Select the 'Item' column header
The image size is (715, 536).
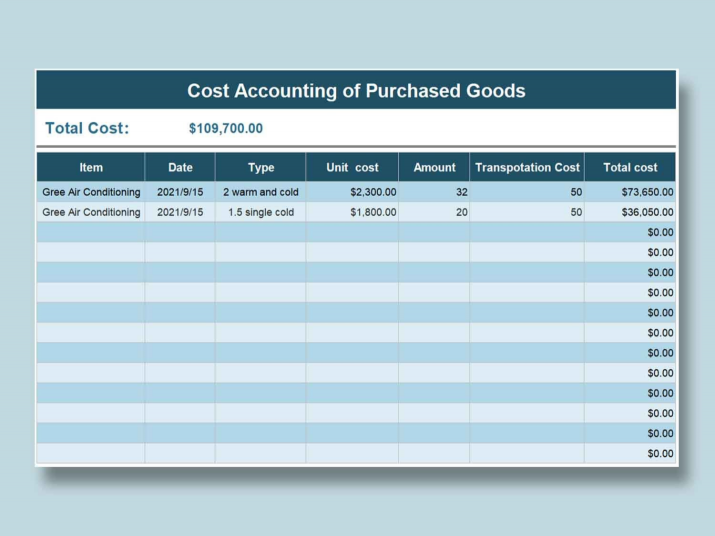pos(91,167)
